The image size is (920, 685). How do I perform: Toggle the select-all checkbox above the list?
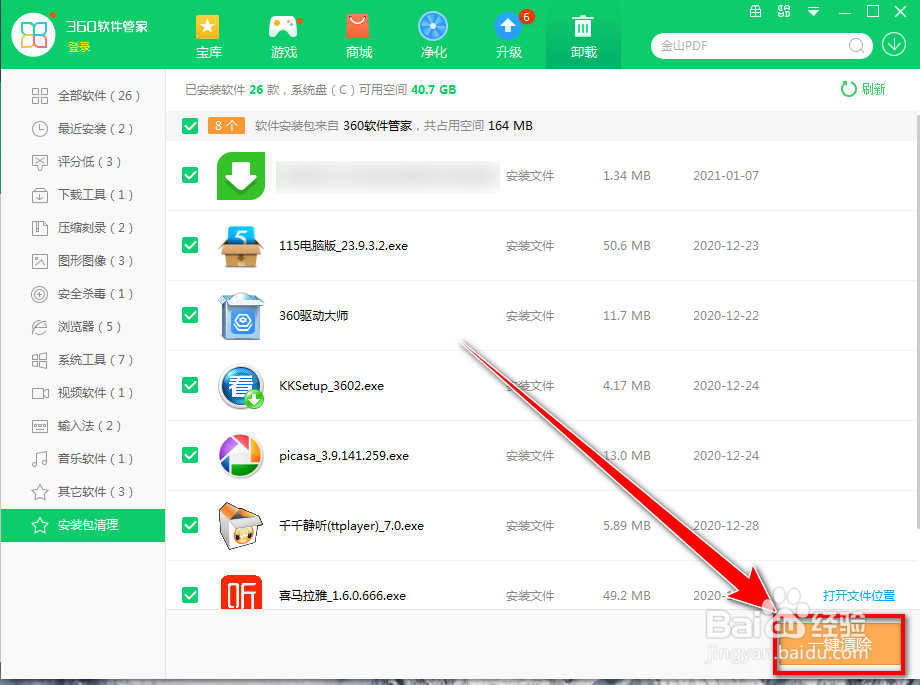pos(189,126)
